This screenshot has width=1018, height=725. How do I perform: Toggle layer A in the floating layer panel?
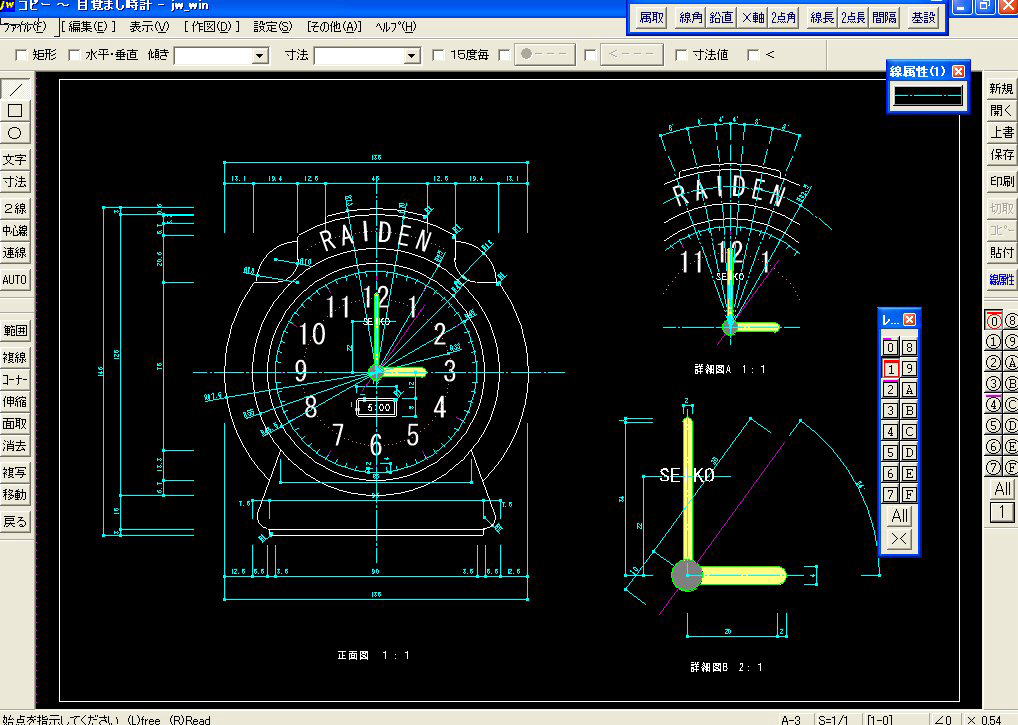[x=909, y=389]
